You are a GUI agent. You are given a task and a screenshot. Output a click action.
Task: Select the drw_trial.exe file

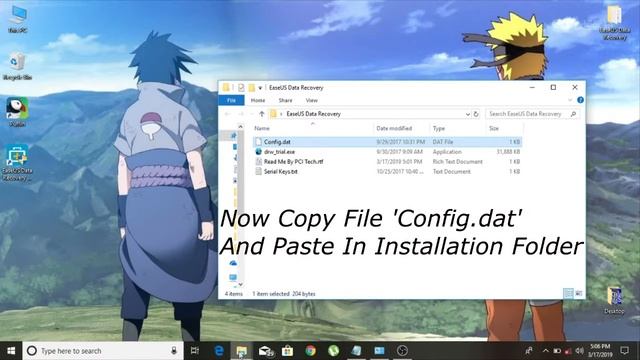pos(387,151)
